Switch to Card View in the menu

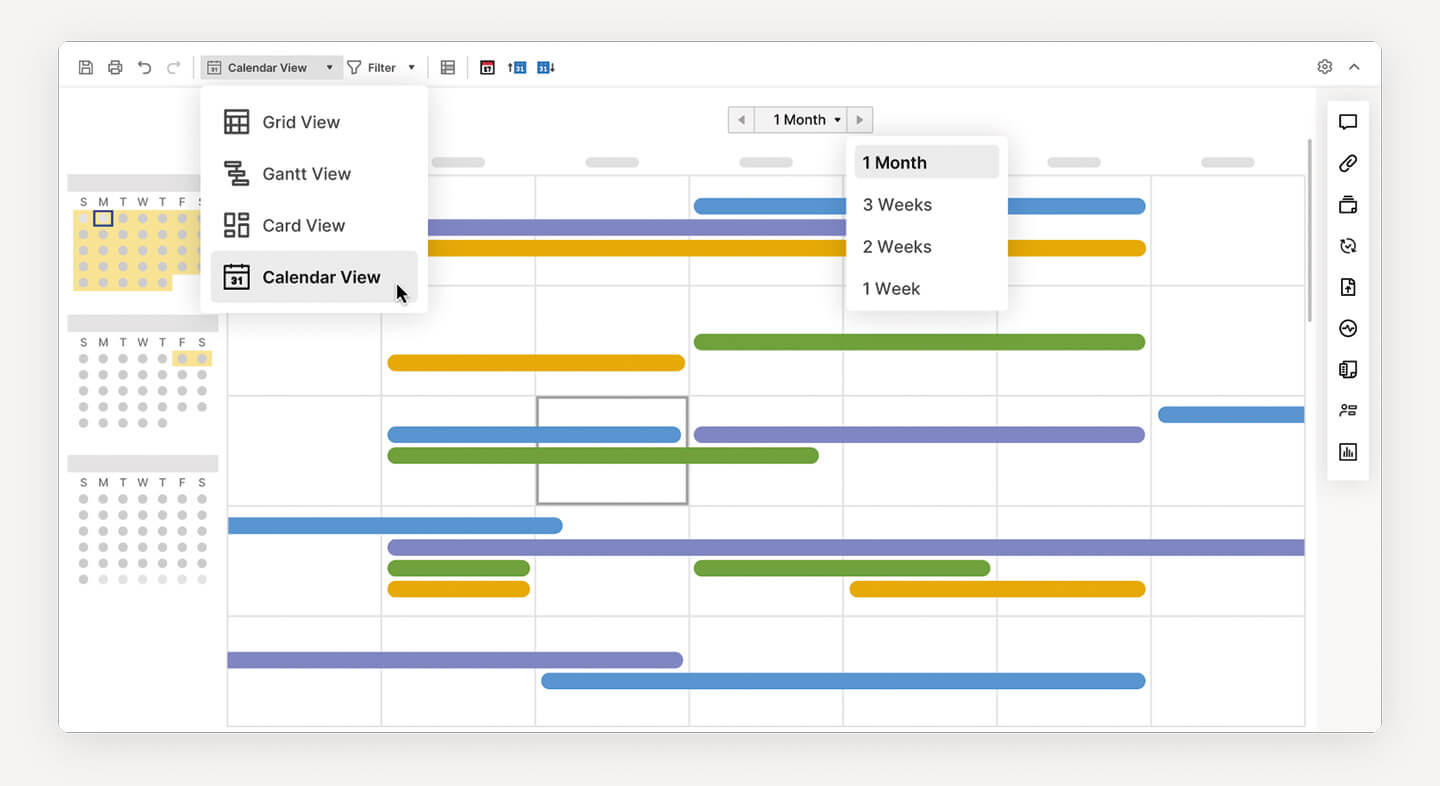pyautogui.click(x=303, y=226)
